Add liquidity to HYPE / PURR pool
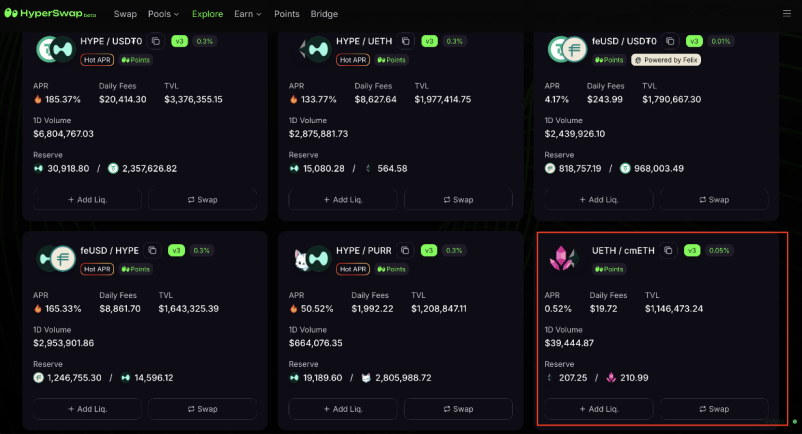 [343, 409]
